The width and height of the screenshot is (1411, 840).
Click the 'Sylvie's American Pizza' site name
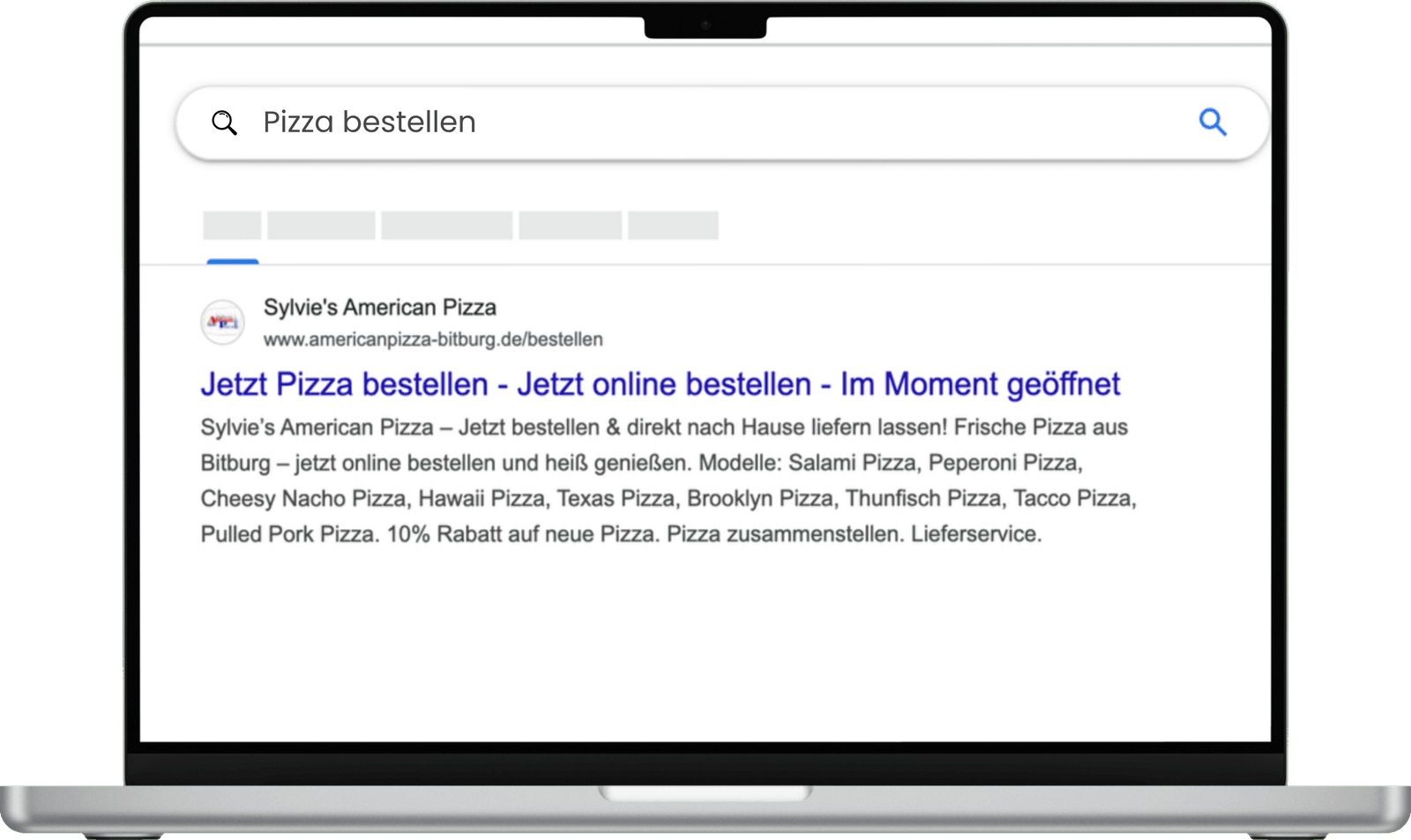(379, 308)
